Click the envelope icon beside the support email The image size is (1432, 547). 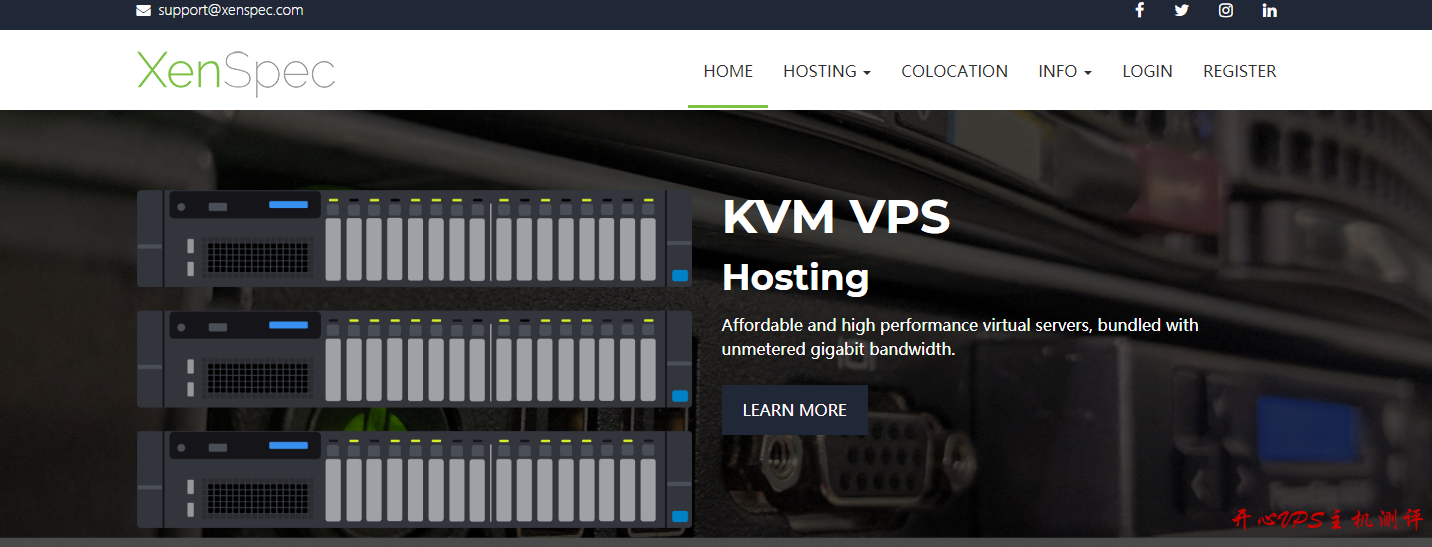click(144, 11)
